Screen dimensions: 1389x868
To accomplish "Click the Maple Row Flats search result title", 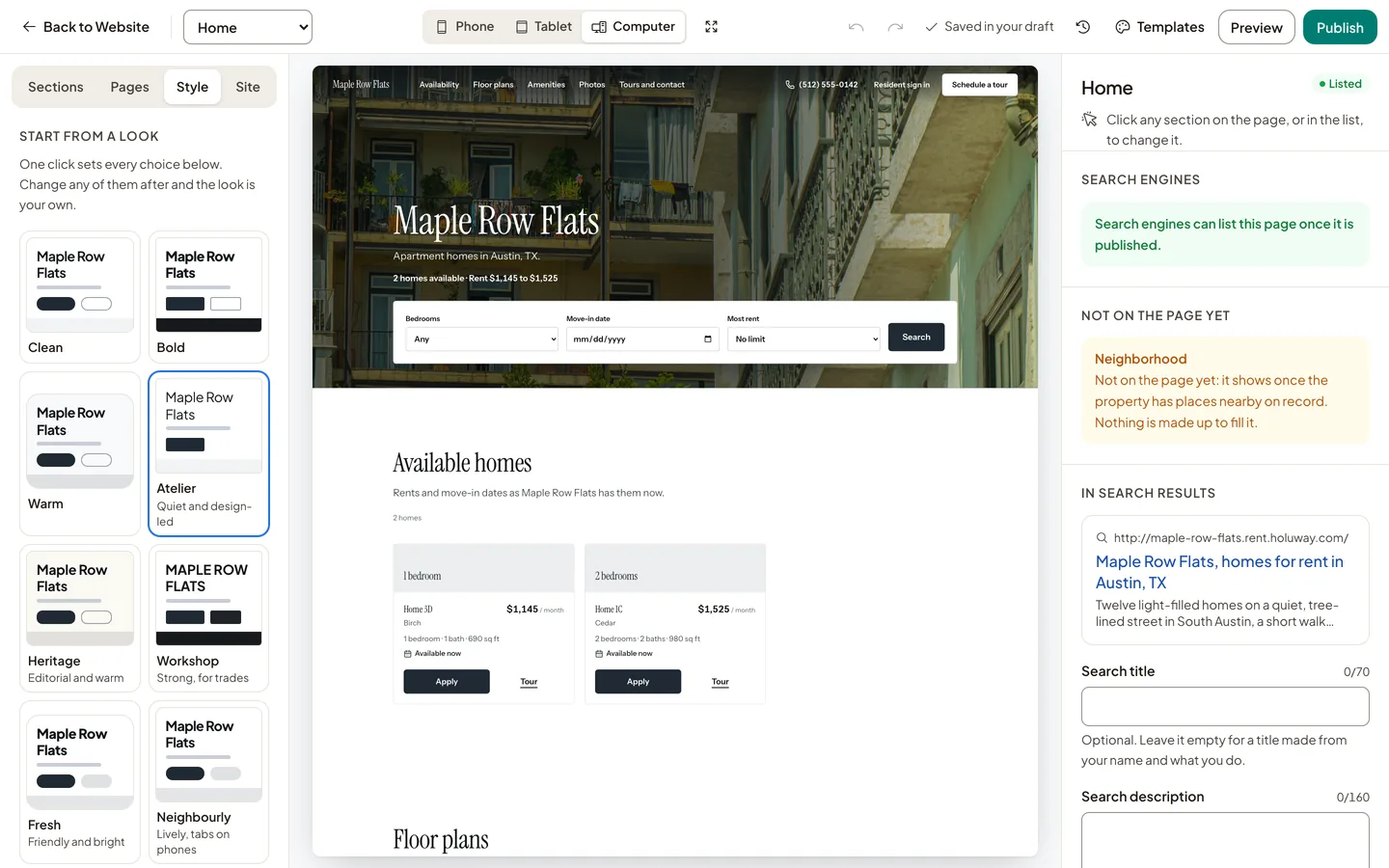I will click(1219, 572).
